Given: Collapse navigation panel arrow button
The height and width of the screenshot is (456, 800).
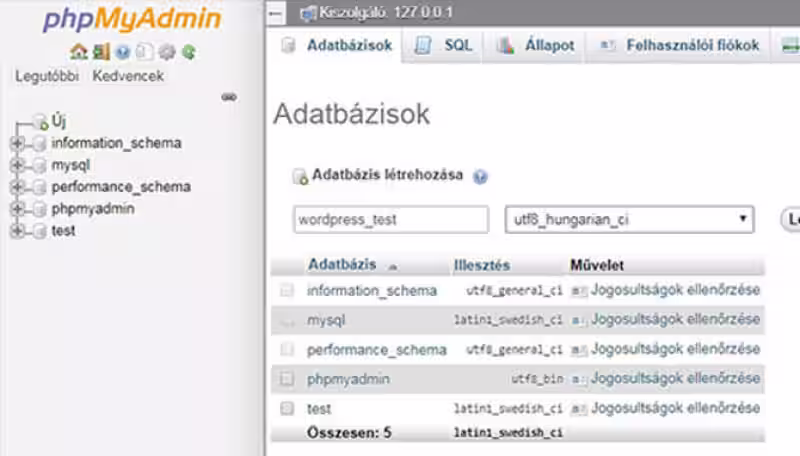Looking at the screenshot, I should [276, 13].
